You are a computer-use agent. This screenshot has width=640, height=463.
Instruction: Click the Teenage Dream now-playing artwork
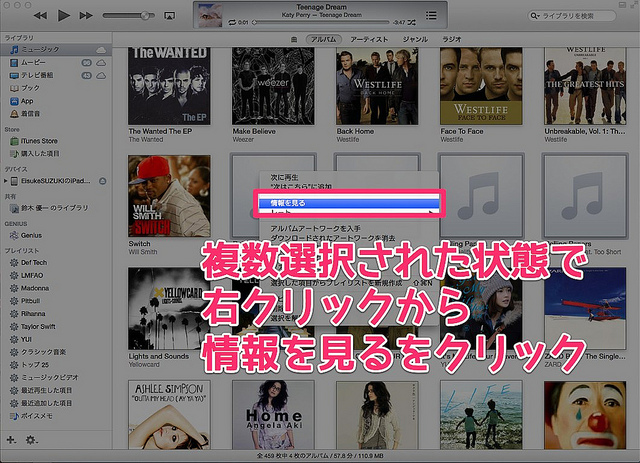[x=210, y=16]
